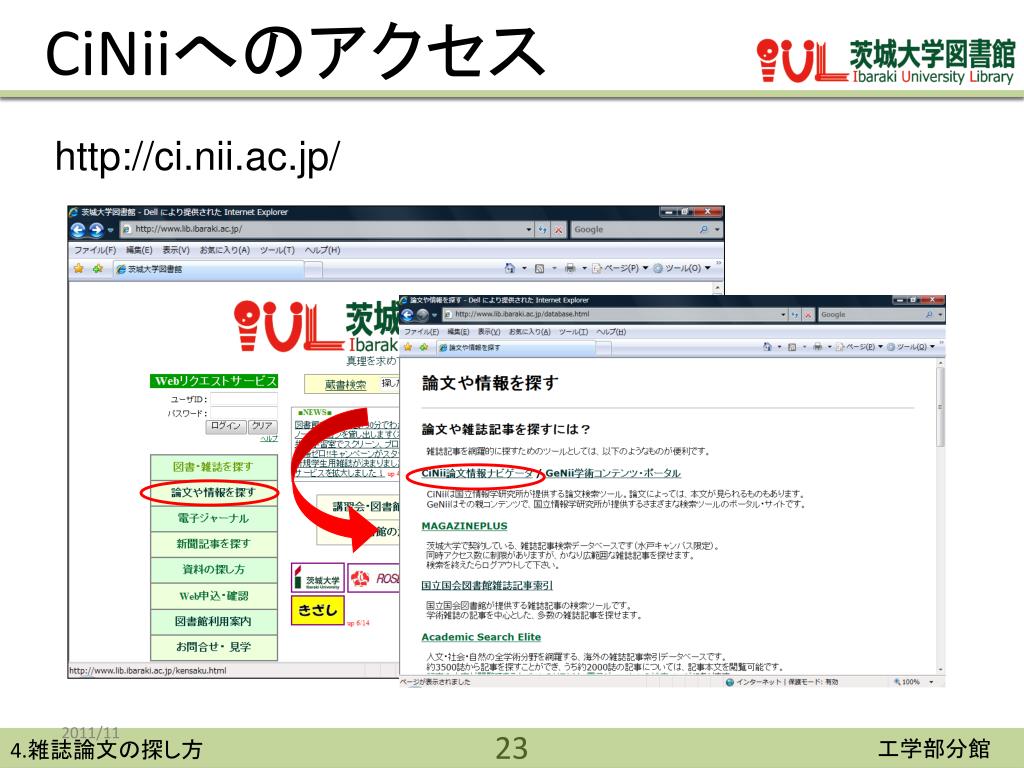Click Feeds icon in front window toolbar
Screen dimensions: 1024x768
792,347
